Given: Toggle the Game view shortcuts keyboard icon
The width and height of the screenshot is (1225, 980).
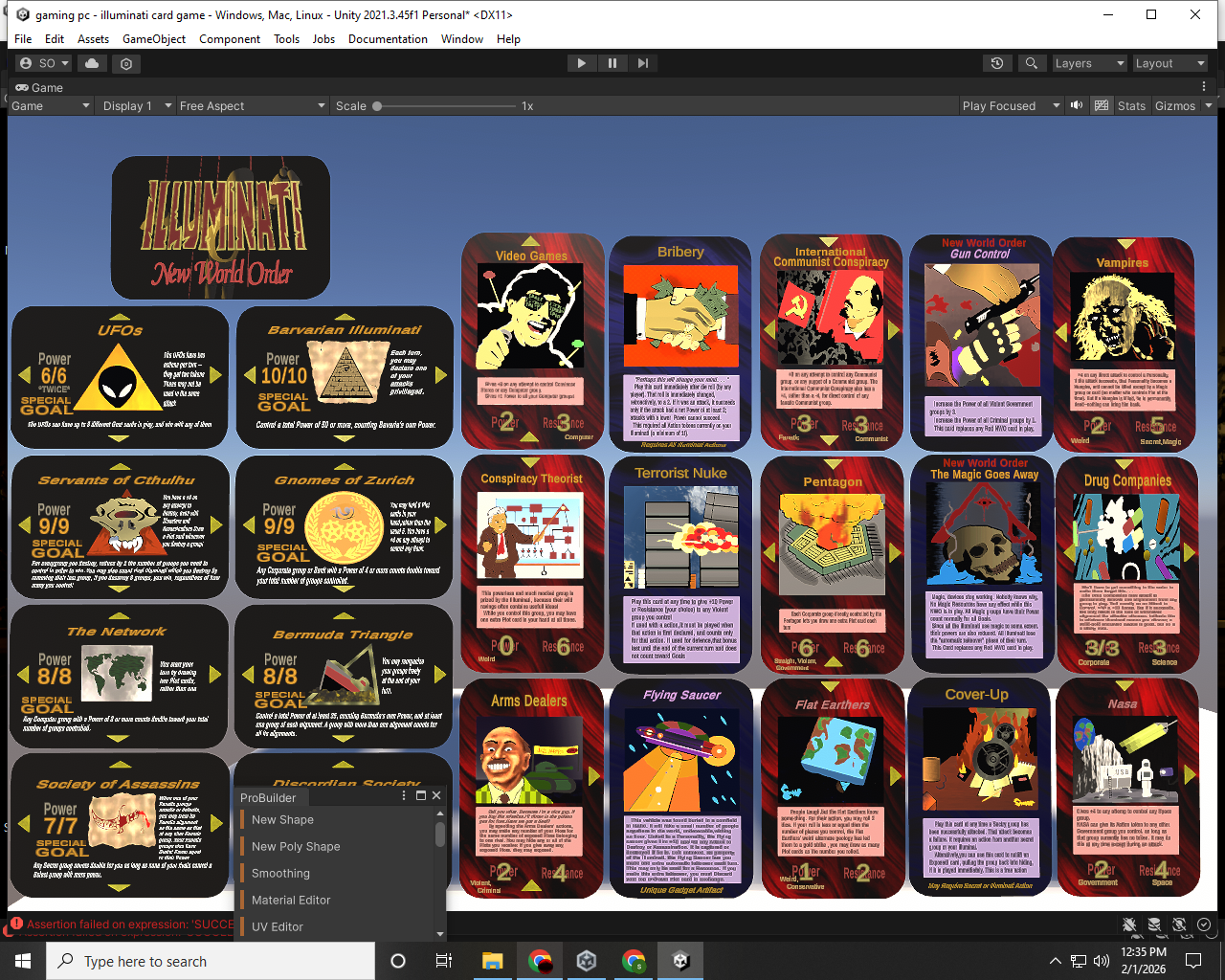Looking at the screenshot, I should coord(1102,105).
